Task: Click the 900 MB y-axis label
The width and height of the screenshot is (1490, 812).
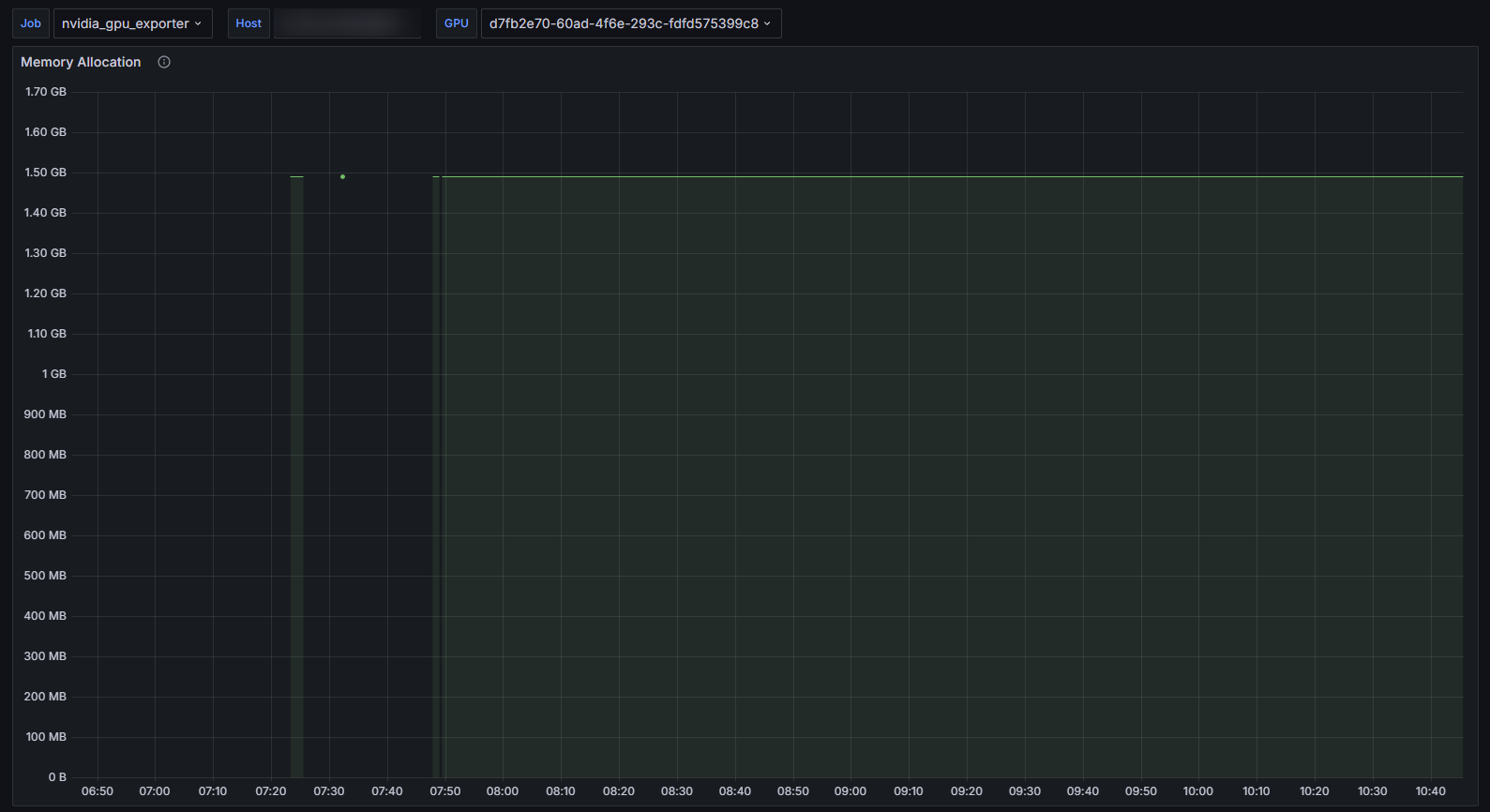Action: (46, 414)
